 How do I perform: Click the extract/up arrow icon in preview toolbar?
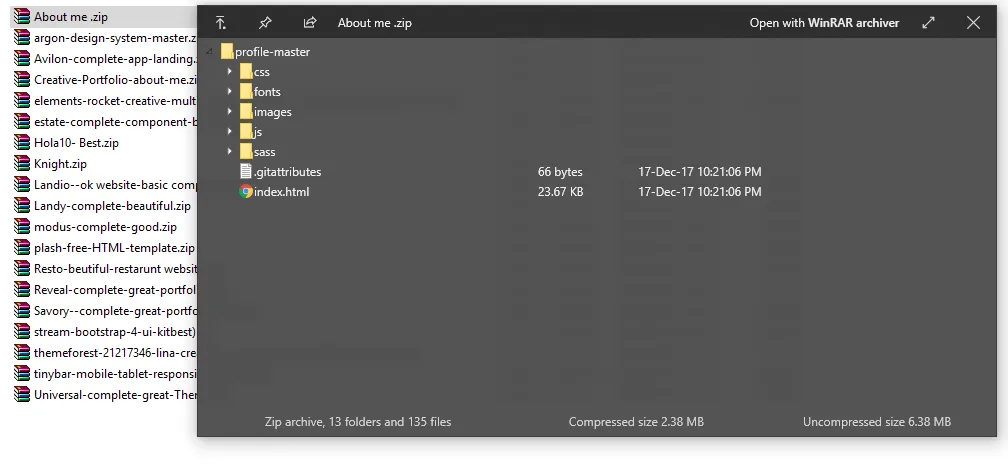(x=220, y=22)
